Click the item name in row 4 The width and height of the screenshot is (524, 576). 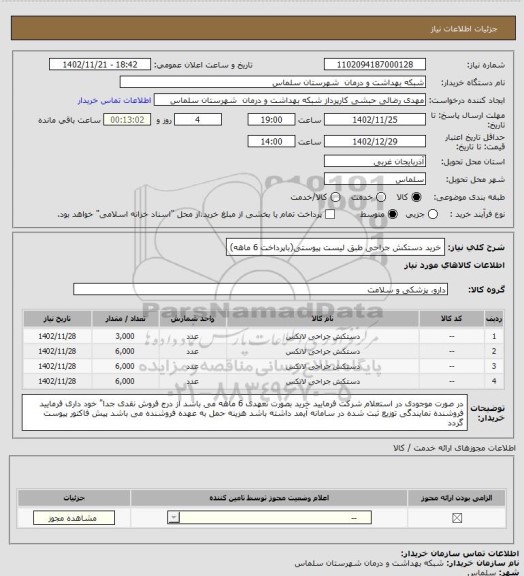(323, 382)
